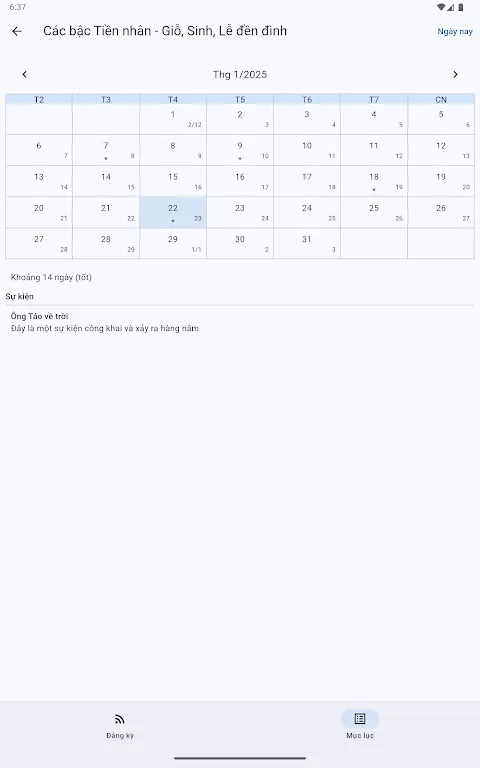Show previous month with left chevron

[24, 74]
